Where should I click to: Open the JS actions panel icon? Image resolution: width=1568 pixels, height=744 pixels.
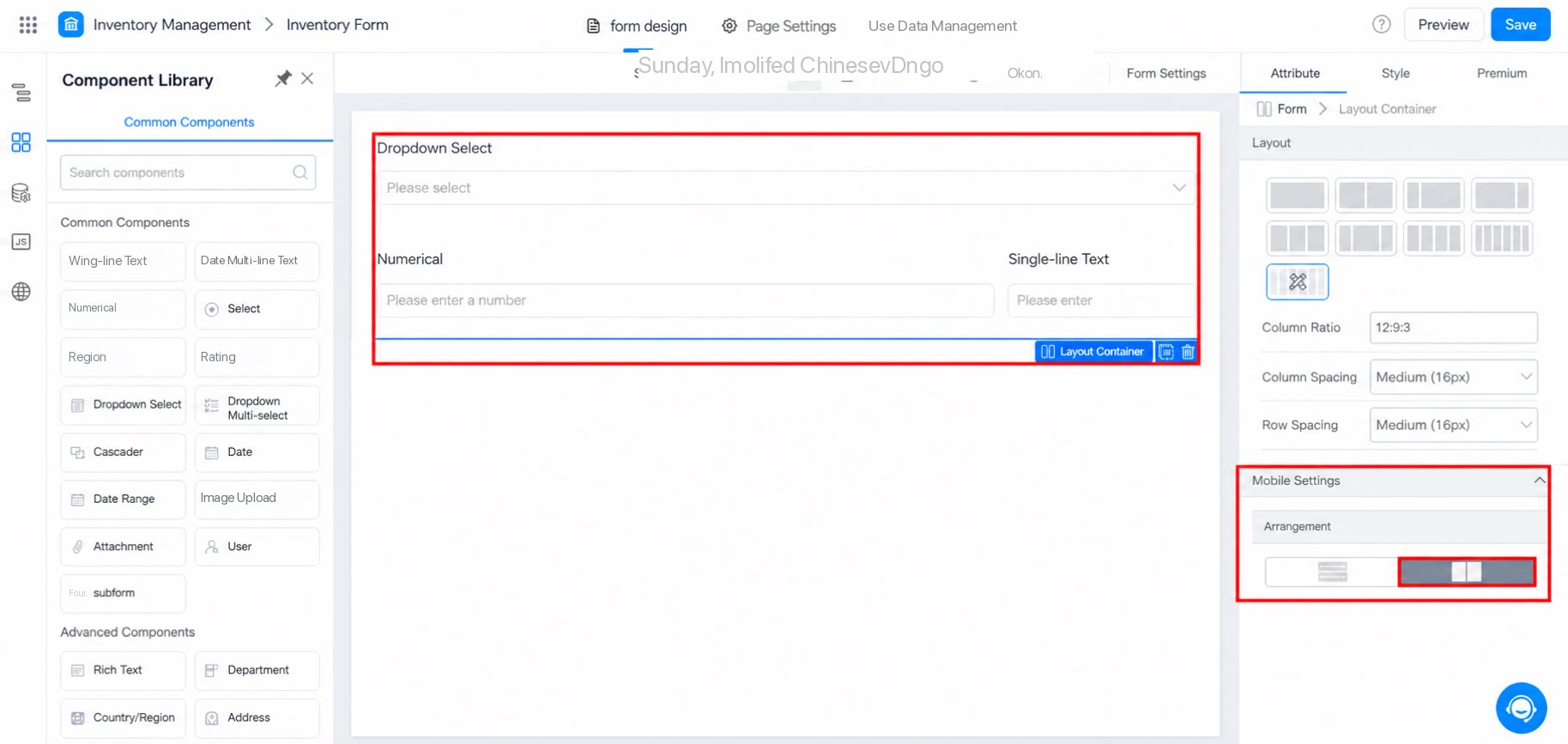[x=21, y=242]
